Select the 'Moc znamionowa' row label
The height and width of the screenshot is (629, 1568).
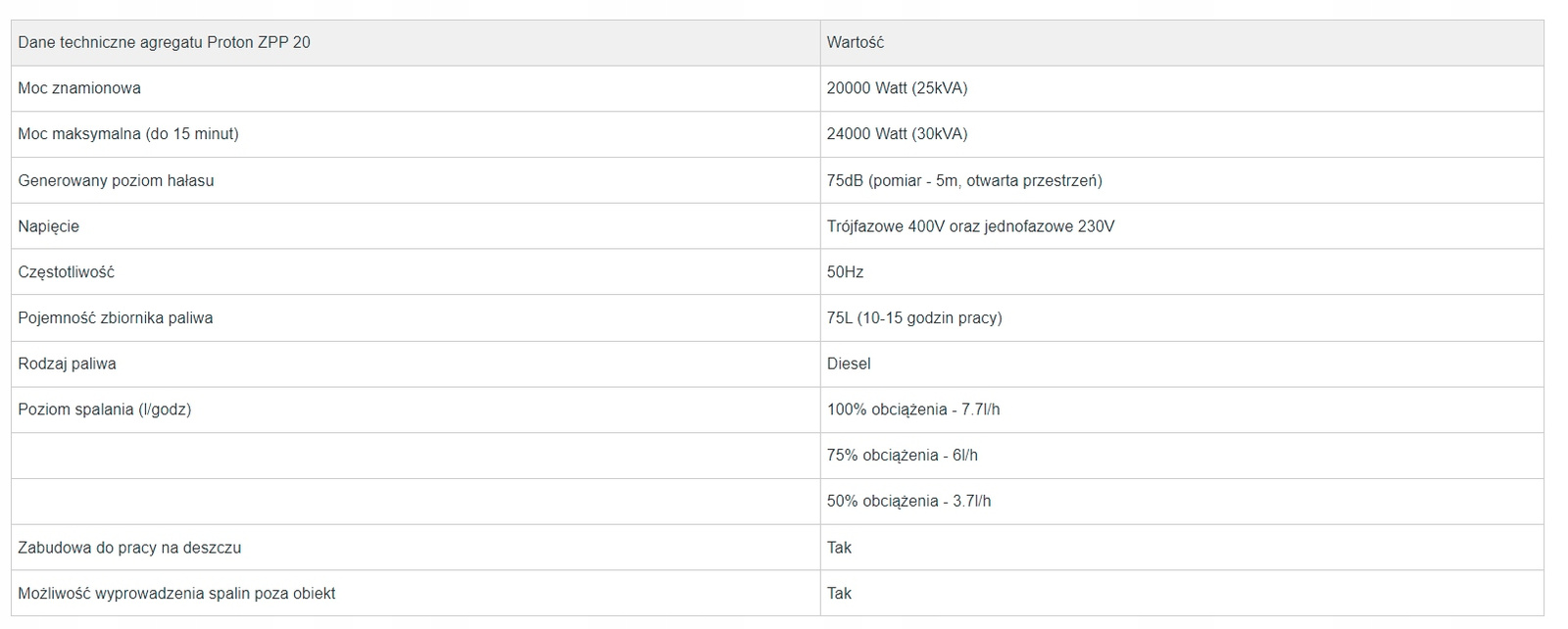click(79, 88)
